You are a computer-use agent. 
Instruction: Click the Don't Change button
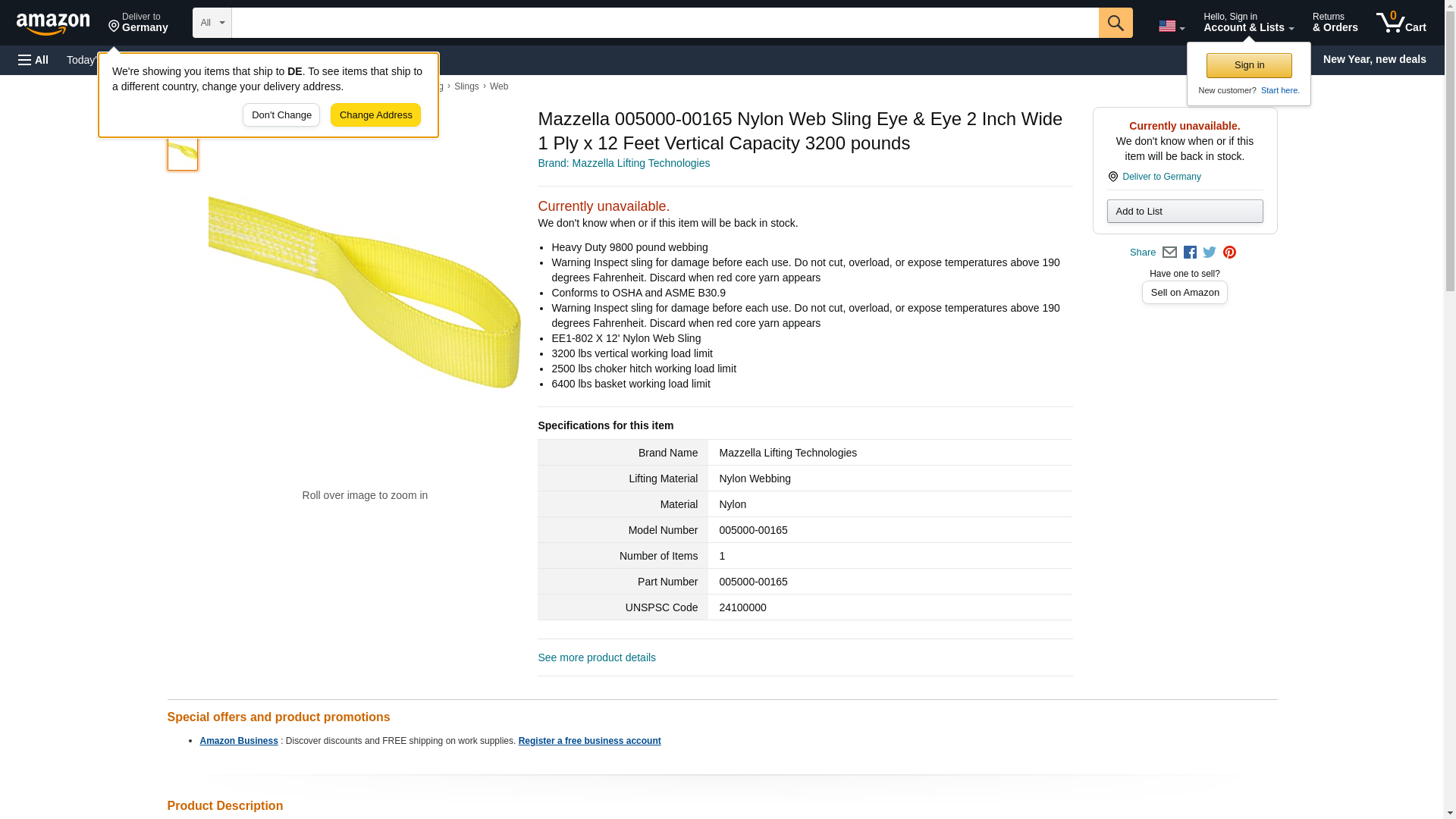pyautogui.click(x=281, y=115)
